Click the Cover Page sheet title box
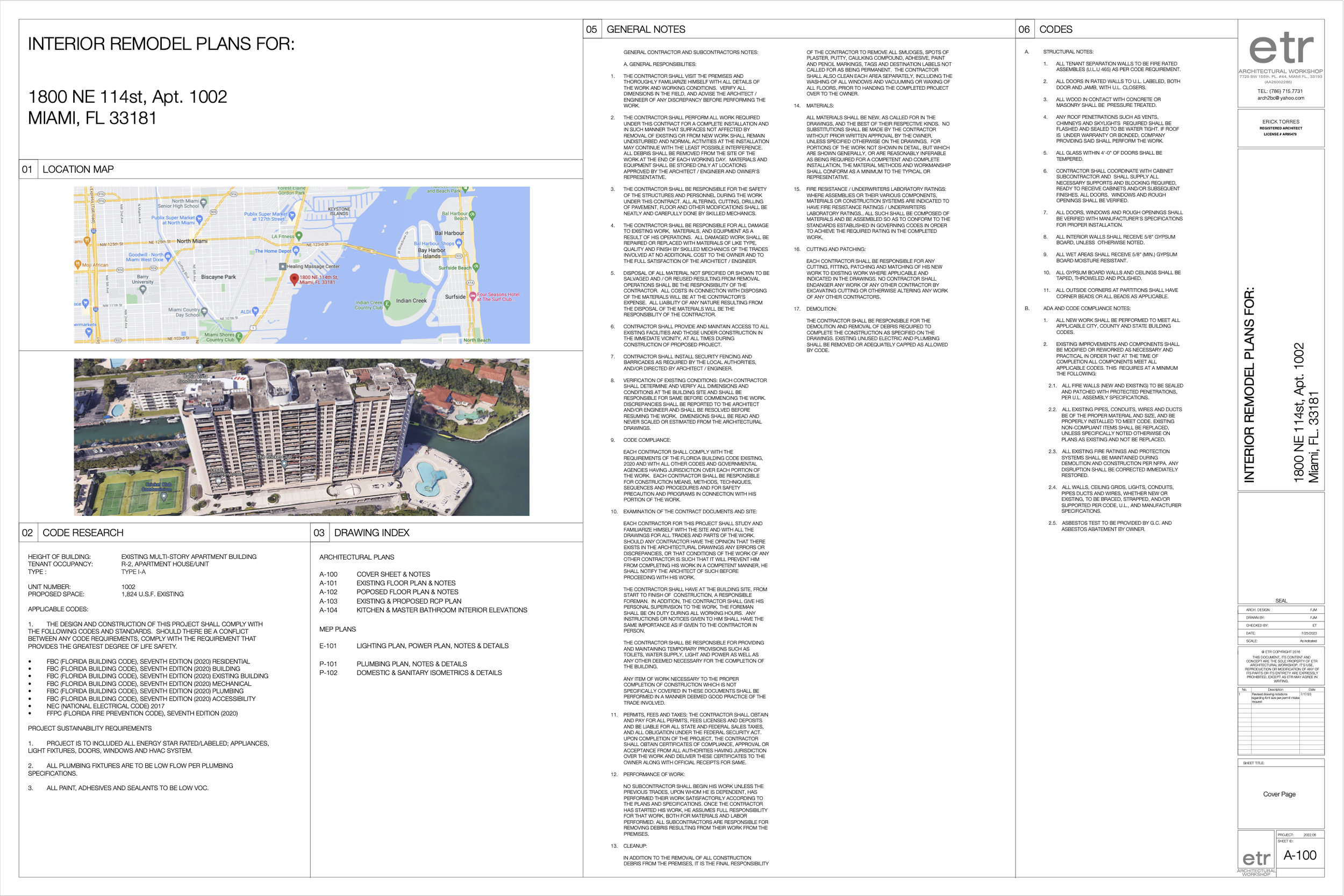 1279,794
